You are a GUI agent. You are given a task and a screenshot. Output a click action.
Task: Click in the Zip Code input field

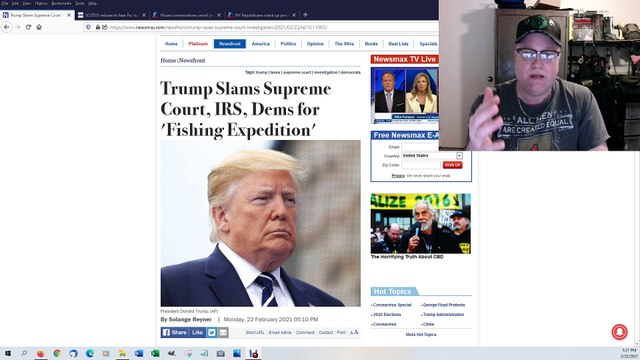[x=421, y=165]
